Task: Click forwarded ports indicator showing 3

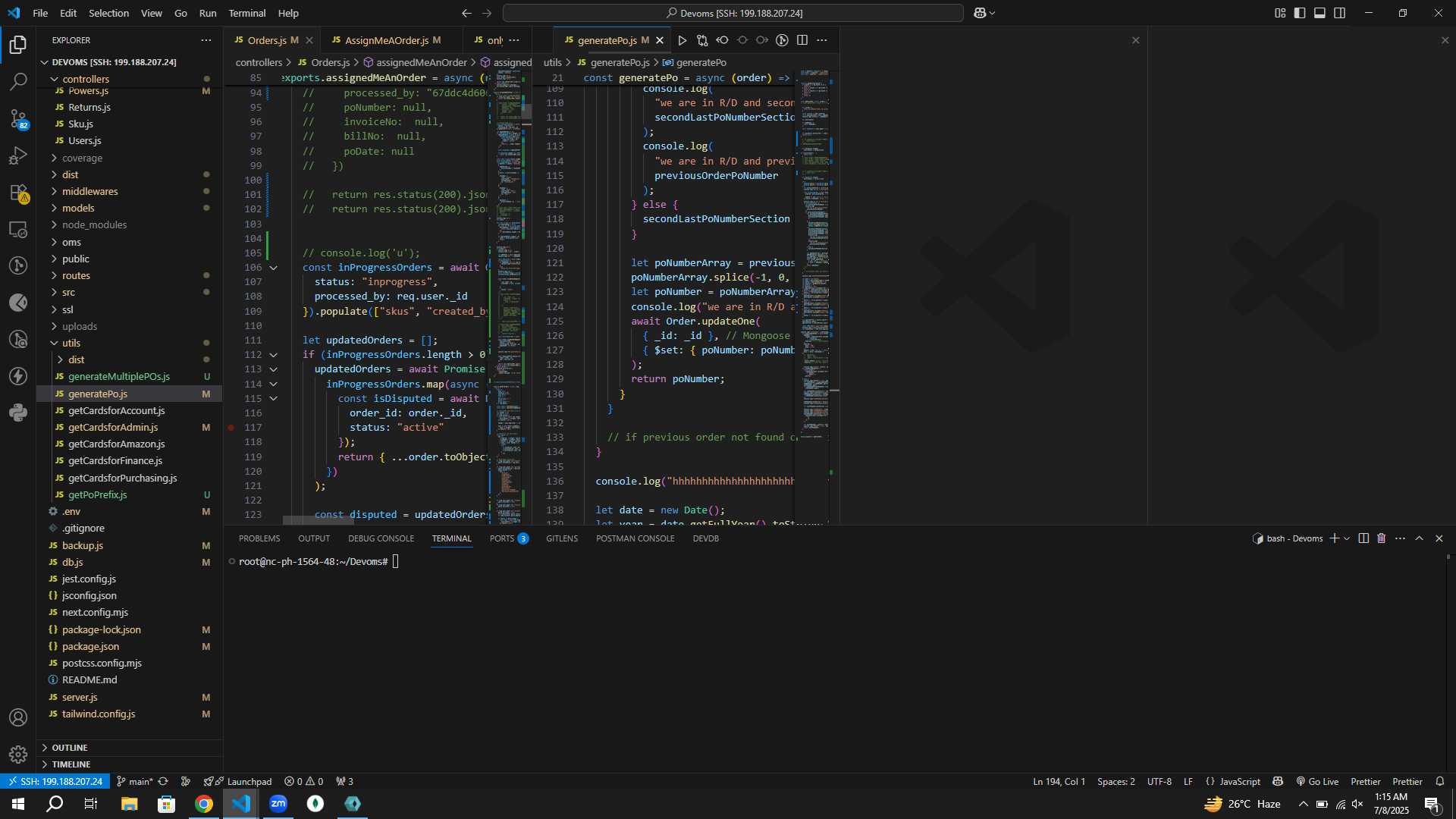Action: [x=345, y=781]
